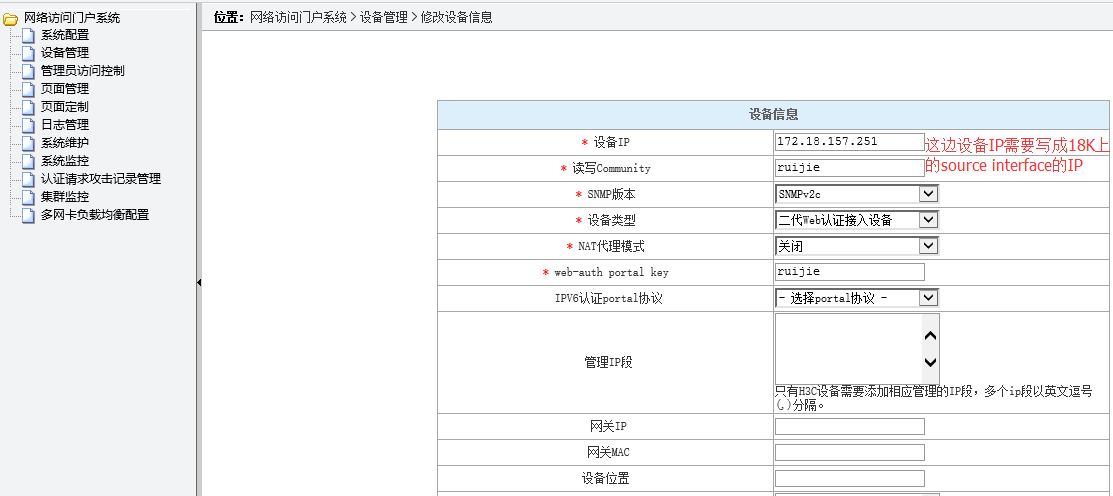Click the IPV6认证portal协议 label
Viewport: 1113px width, 496px height.
pyautogui.click(x=608, y=299)
